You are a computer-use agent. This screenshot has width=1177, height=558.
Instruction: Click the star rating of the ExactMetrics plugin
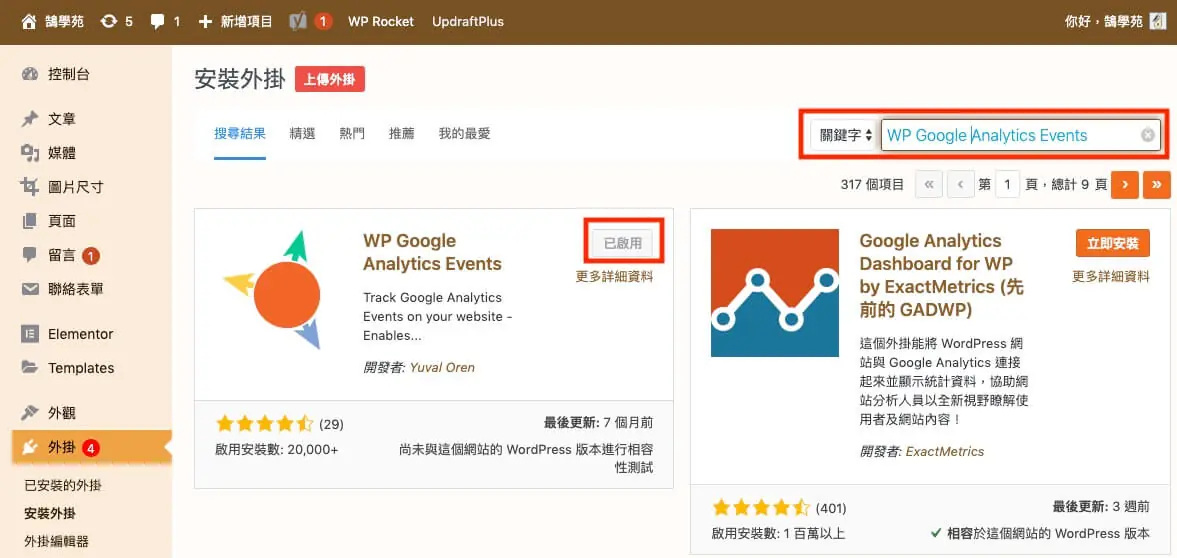(761, 507)
